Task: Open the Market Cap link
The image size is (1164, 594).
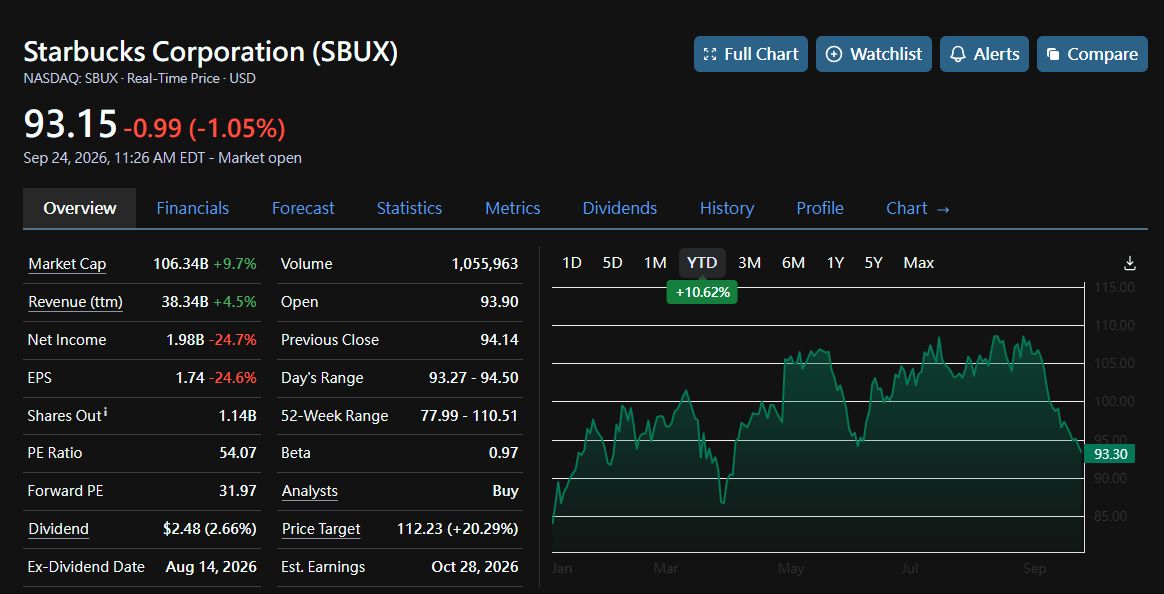Action: (67, 264)
